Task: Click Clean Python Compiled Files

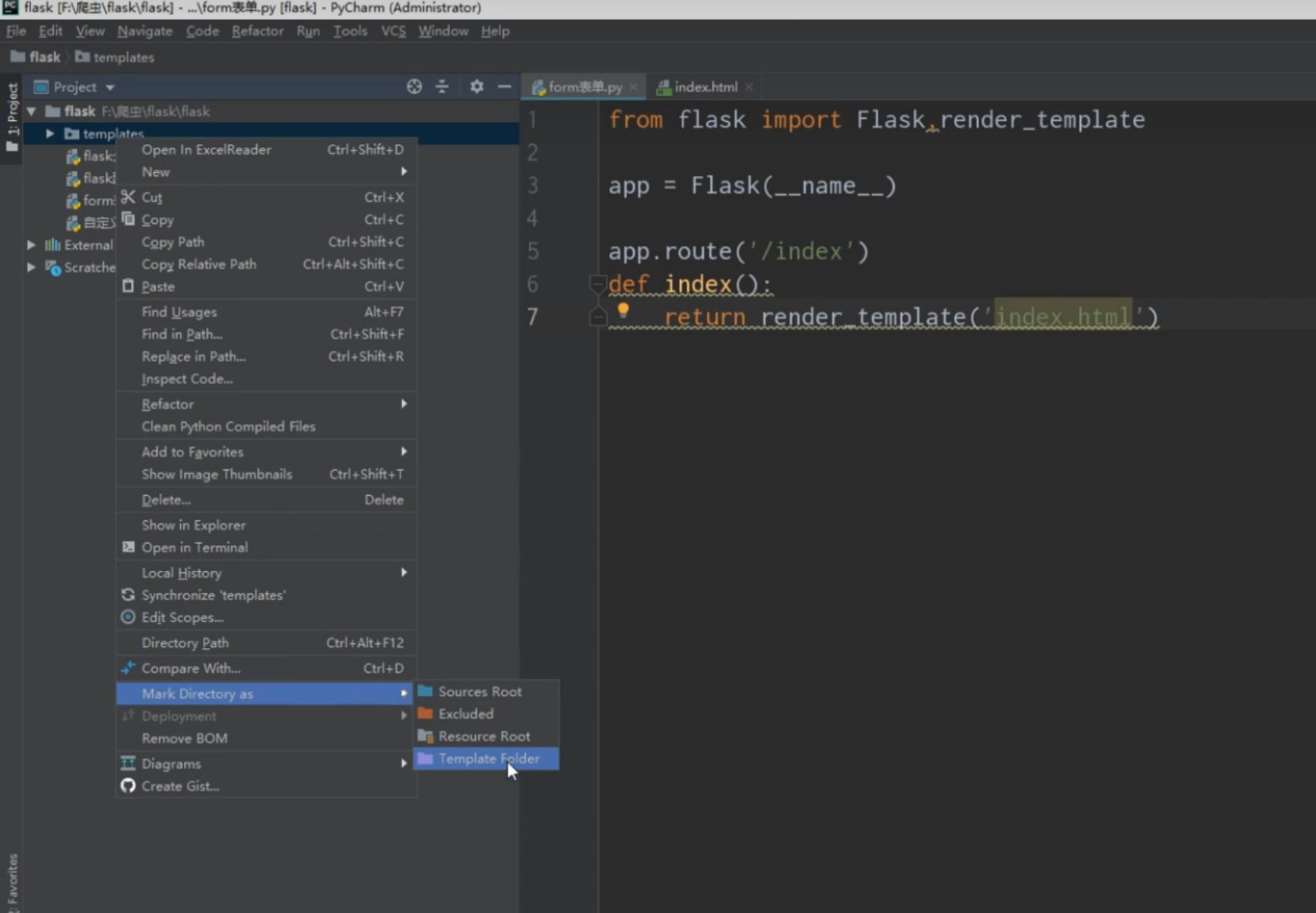Action: point(267,426)
